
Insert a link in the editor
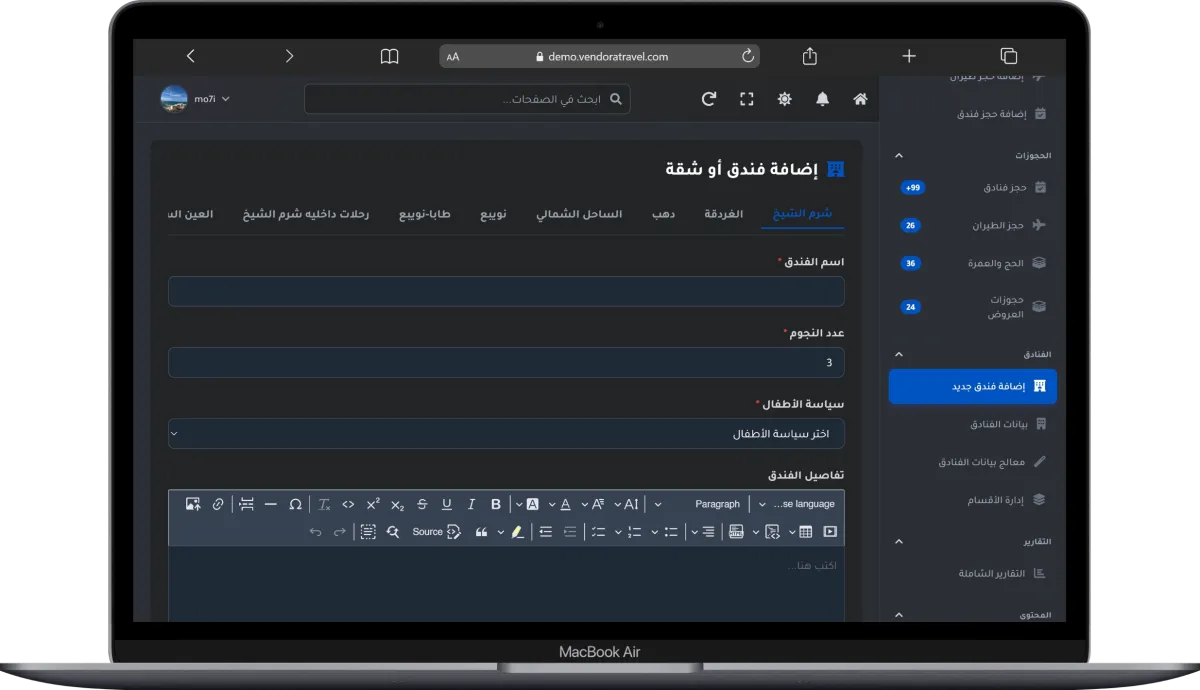218,504
